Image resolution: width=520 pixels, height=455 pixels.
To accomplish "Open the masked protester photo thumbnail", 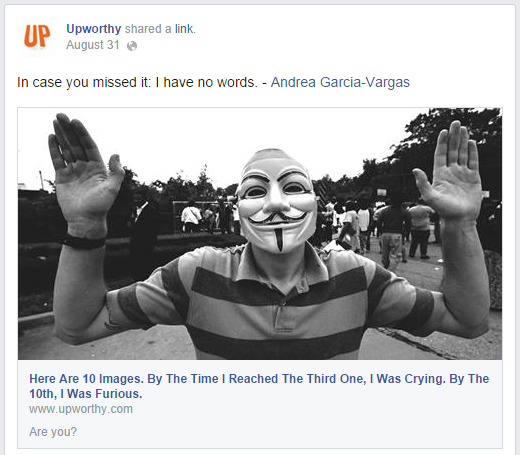I will [x=260, y=233].
